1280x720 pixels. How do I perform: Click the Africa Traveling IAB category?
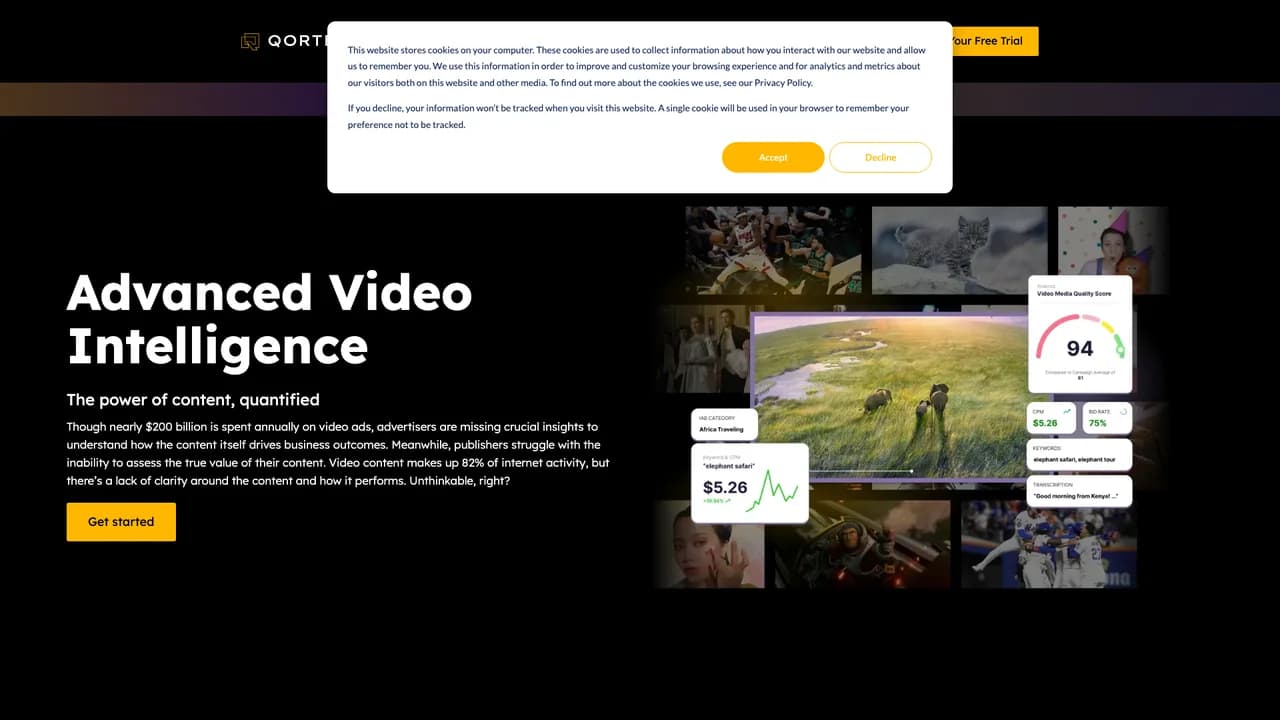(x=724, y=424)
